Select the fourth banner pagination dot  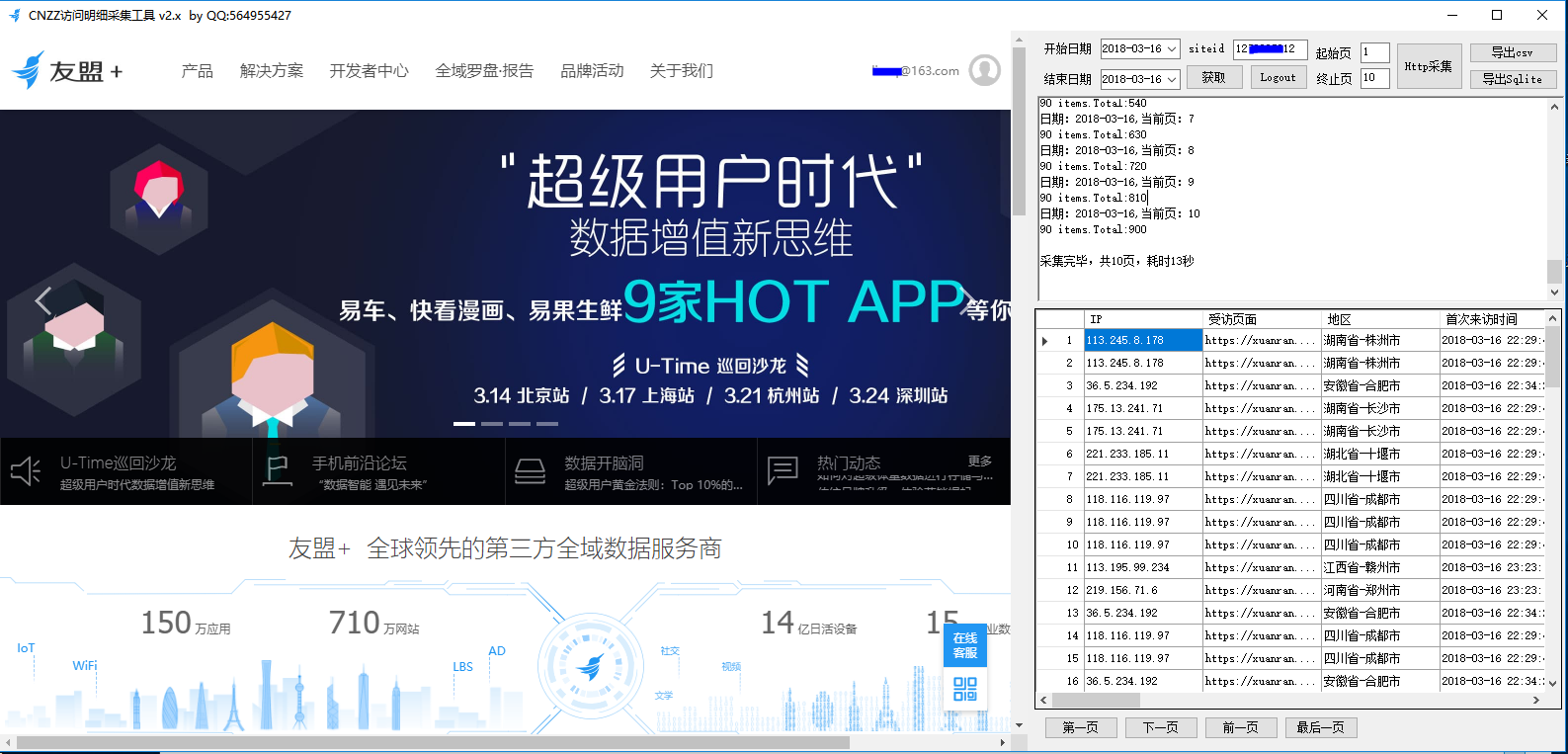pos(547,424)
